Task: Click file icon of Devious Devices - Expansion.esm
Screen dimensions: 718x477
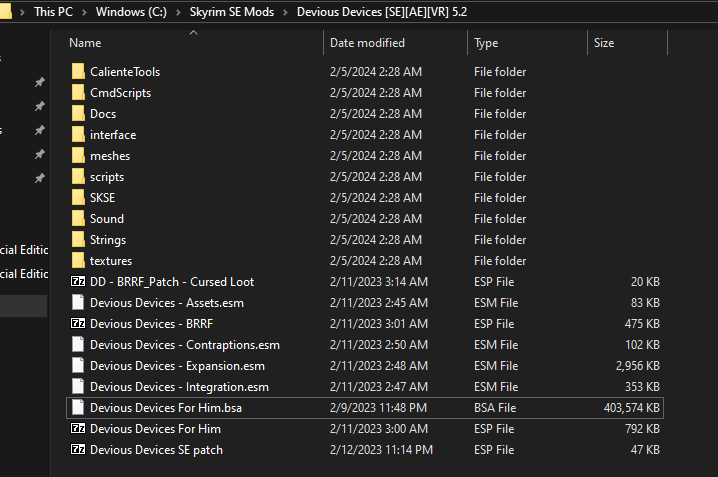Action: point(78,366)
